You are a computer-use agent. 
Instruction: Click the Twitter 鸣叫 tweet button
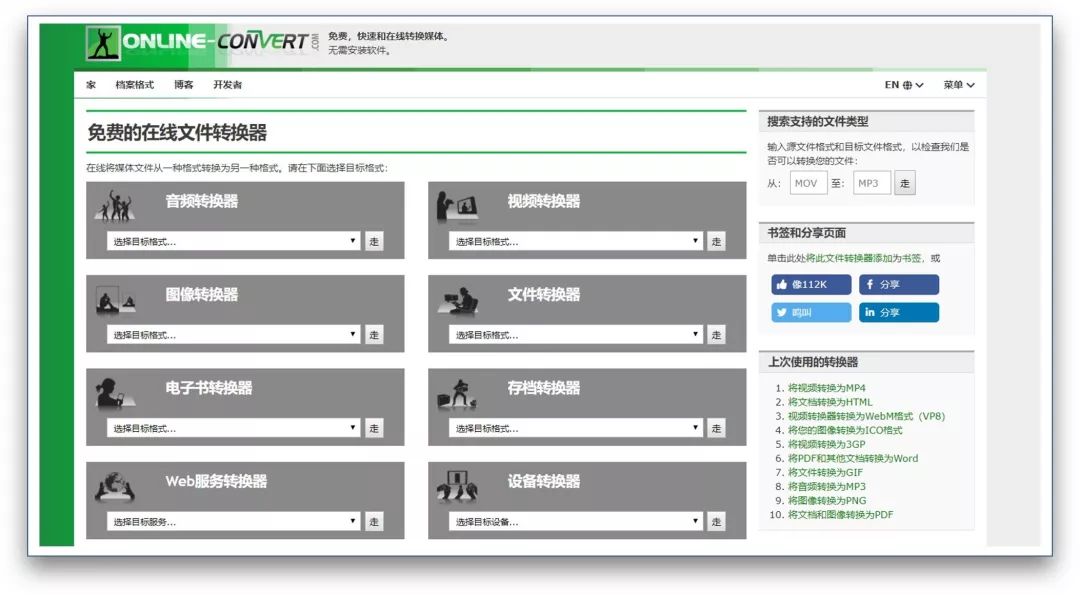(x=810, y=312)
